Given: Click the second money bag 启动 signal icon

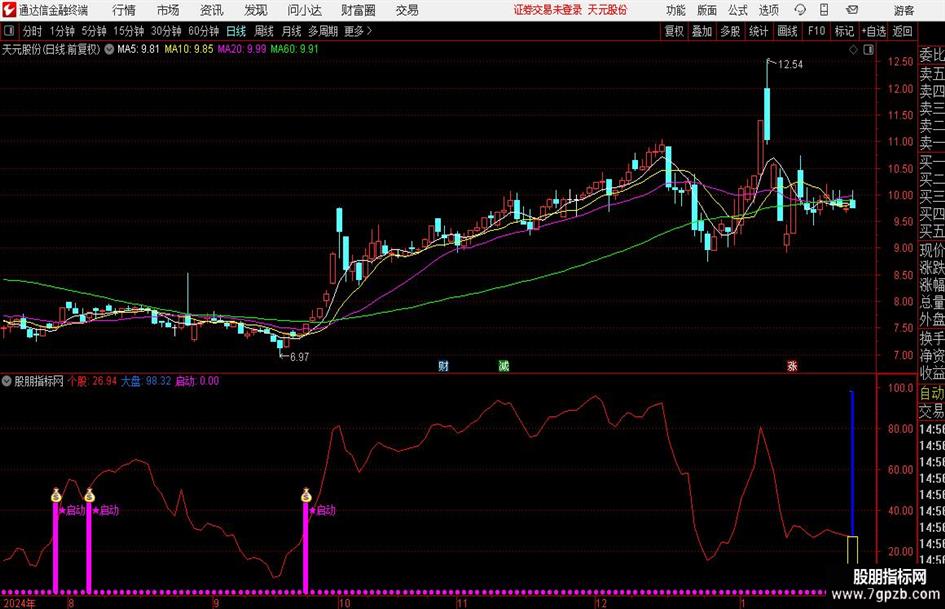Looking at the screenshot, I should pos(89,495).
